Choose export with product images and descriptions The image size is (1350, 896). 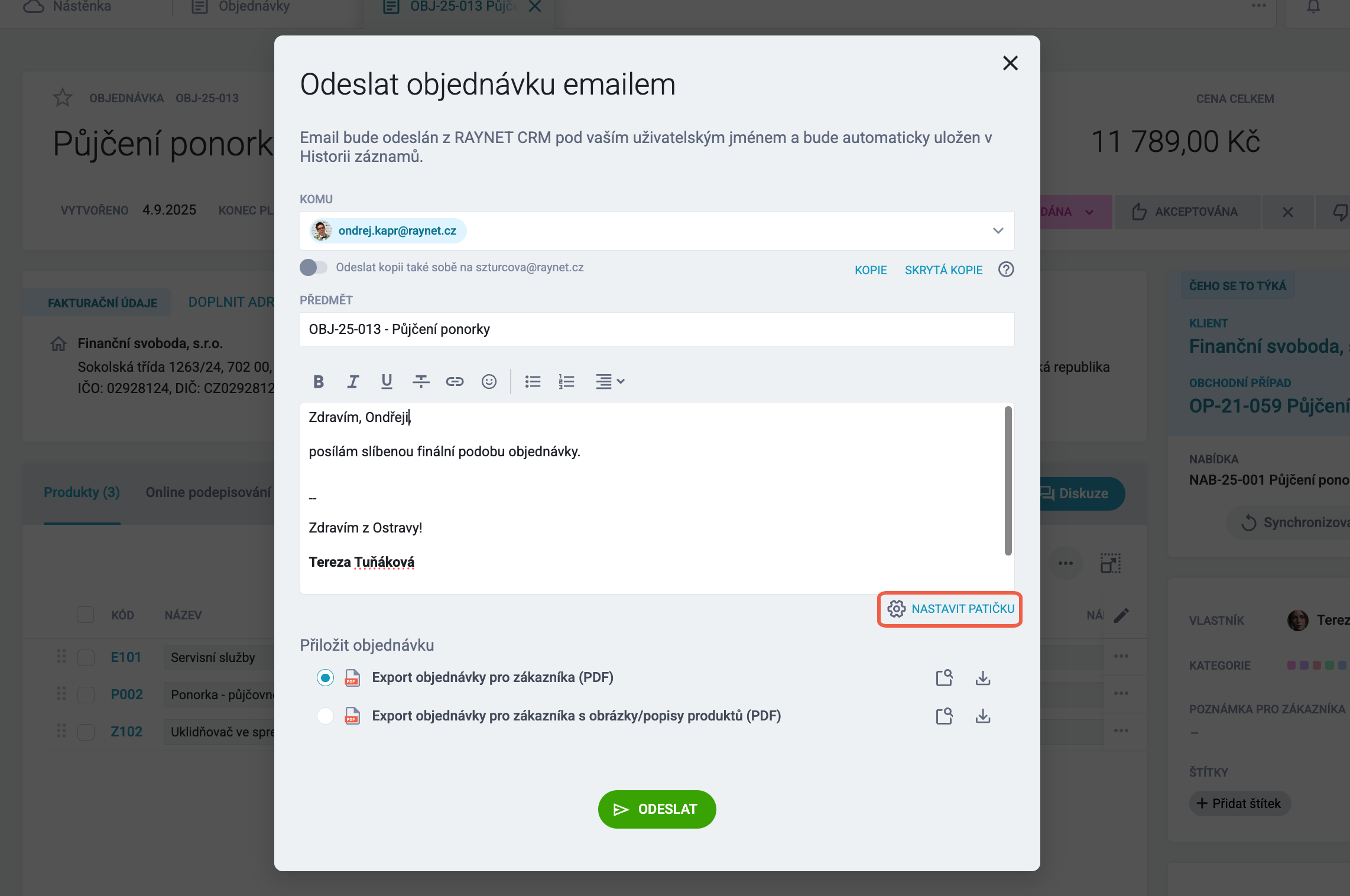pos(325,716)
